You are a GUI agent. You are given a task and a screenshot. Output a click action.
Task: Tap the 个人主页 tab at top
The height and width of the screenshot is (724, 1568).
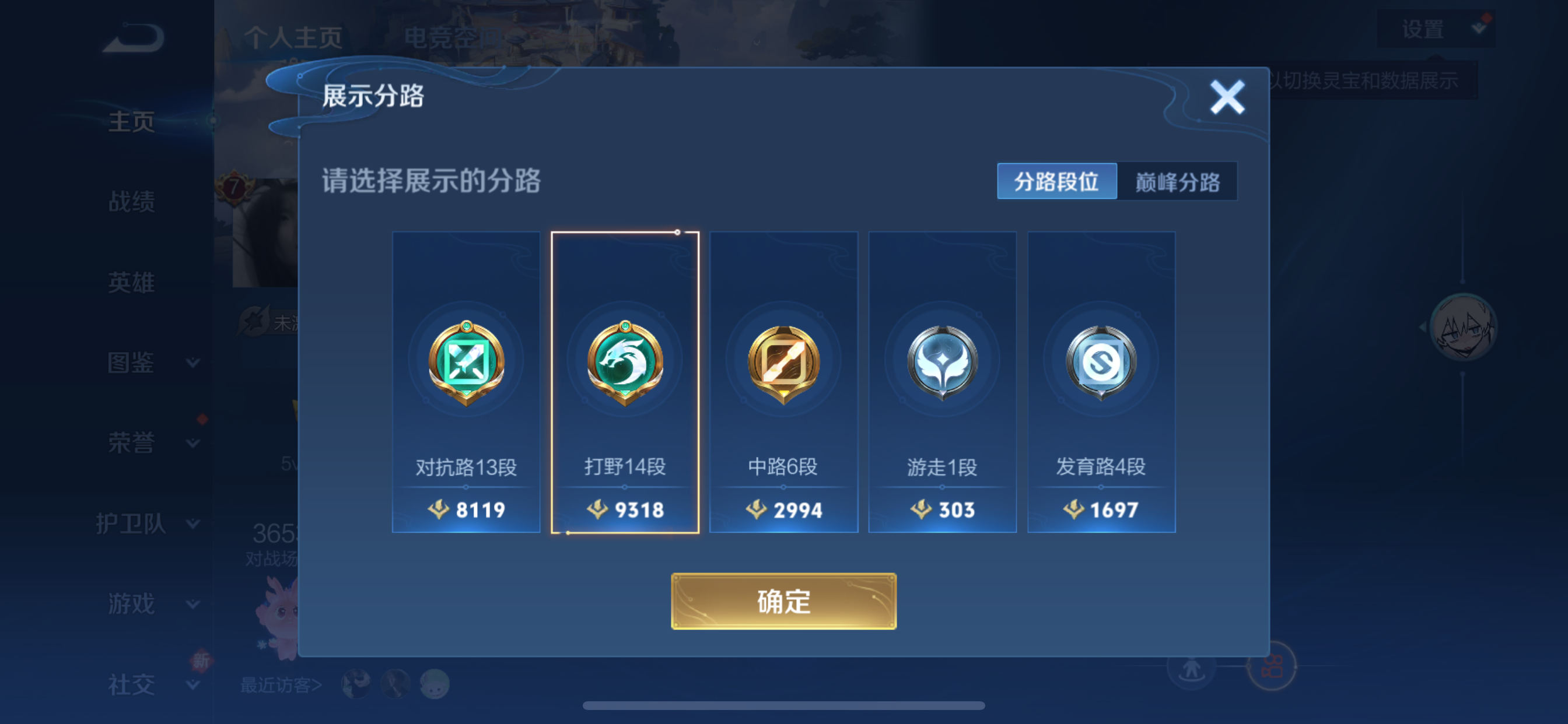293,38
